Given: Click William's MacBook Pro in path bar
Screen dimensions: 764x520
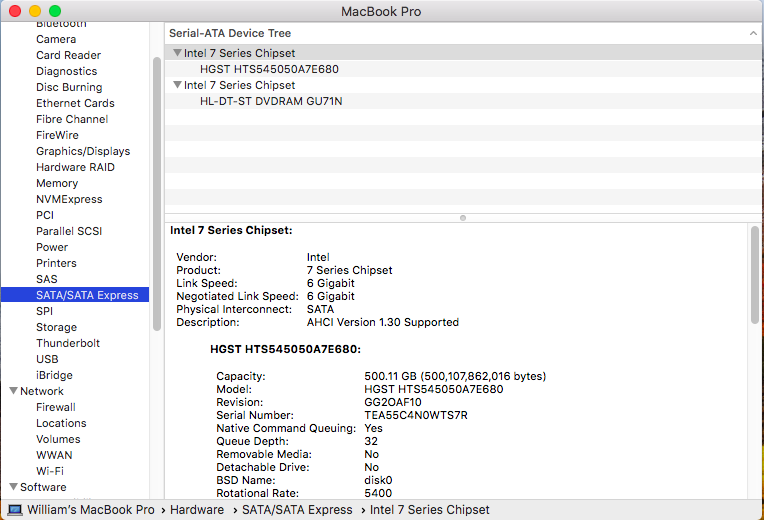Looking at the screenshot, I should tap(90, 510).
